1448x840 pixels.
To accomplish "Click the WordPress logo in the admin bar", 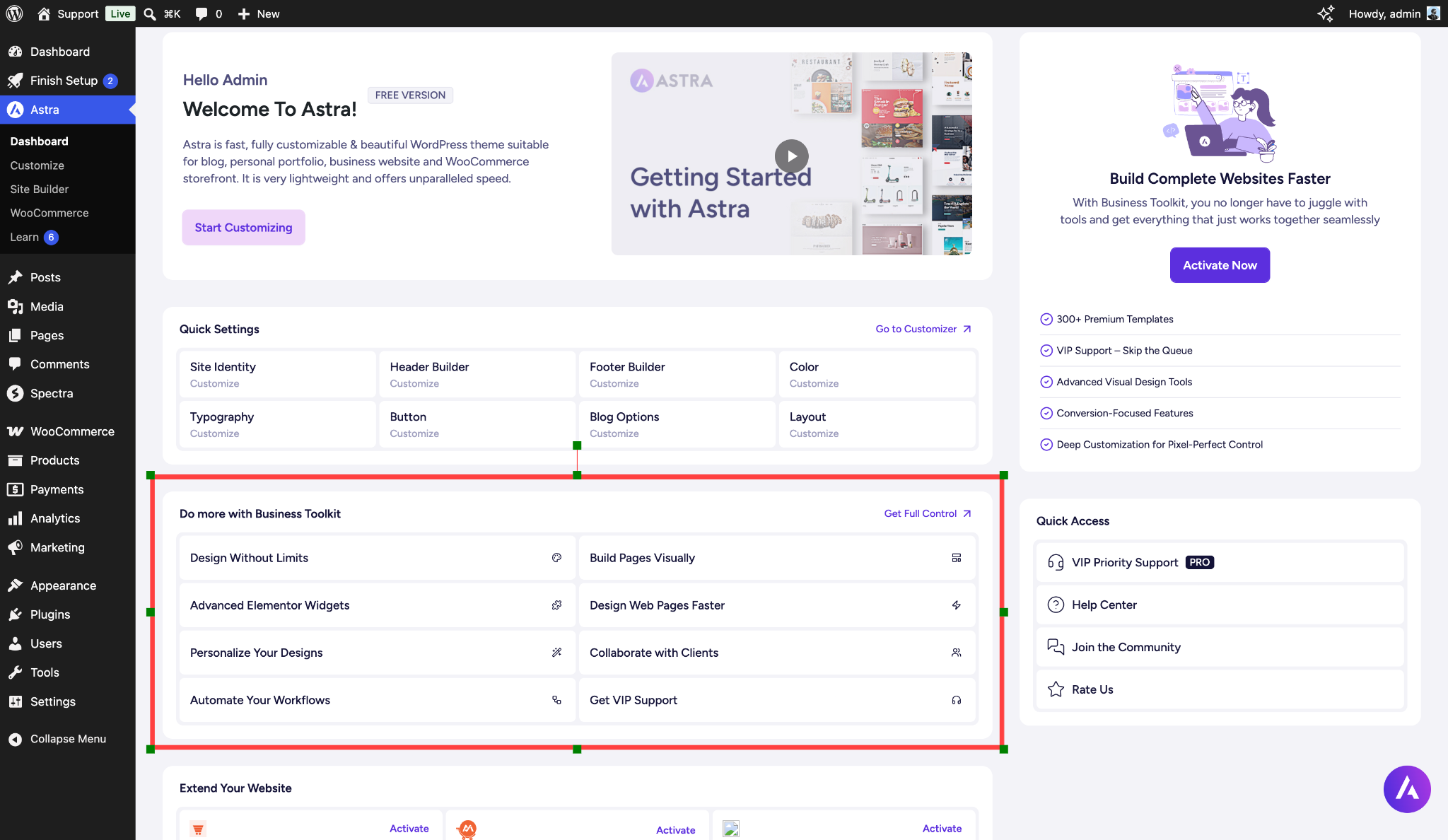I will 14,13.
